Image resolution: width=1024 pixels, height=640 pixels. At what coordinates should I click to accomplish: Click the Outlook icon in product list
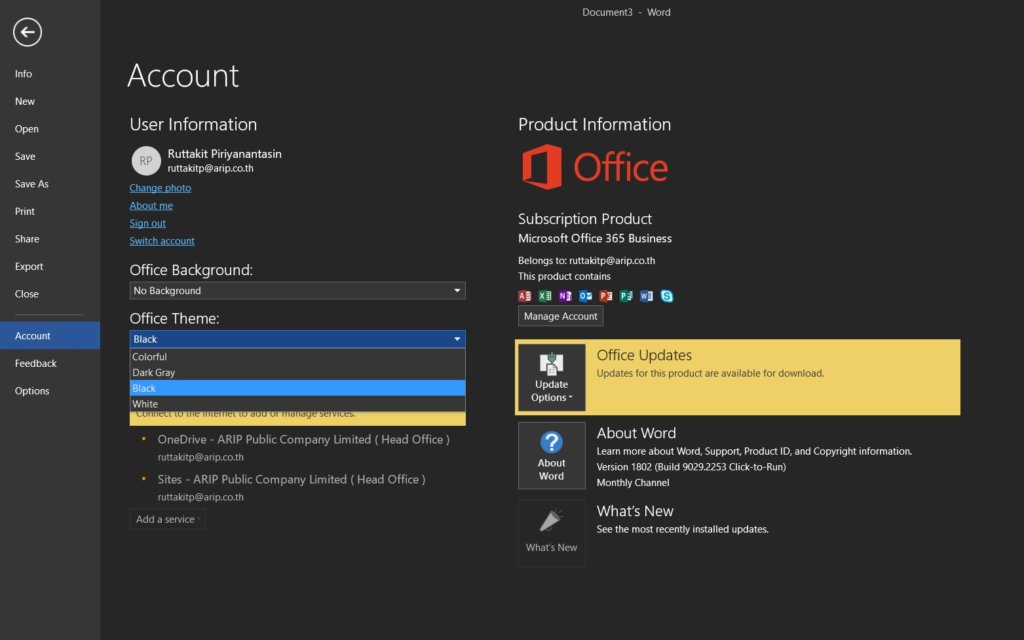(x=586, y=296)
